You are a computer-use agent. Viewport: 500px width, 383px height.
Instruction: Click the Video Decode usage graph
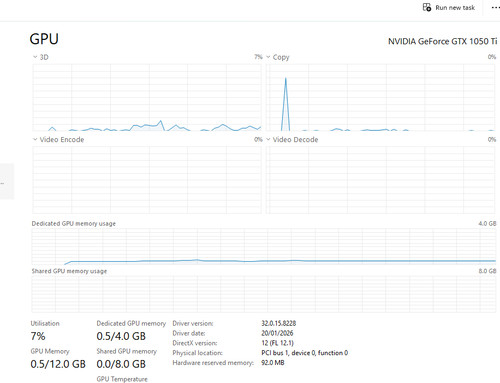coord(381,180)
